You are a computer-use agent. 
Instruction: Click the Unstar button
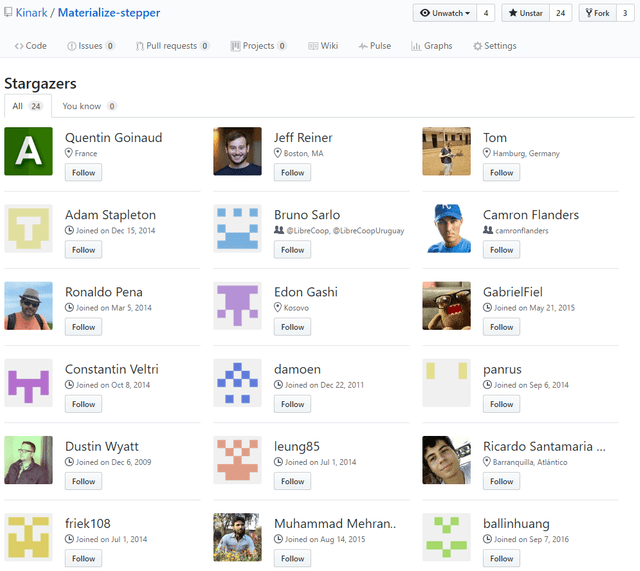[x=525, y=13]
